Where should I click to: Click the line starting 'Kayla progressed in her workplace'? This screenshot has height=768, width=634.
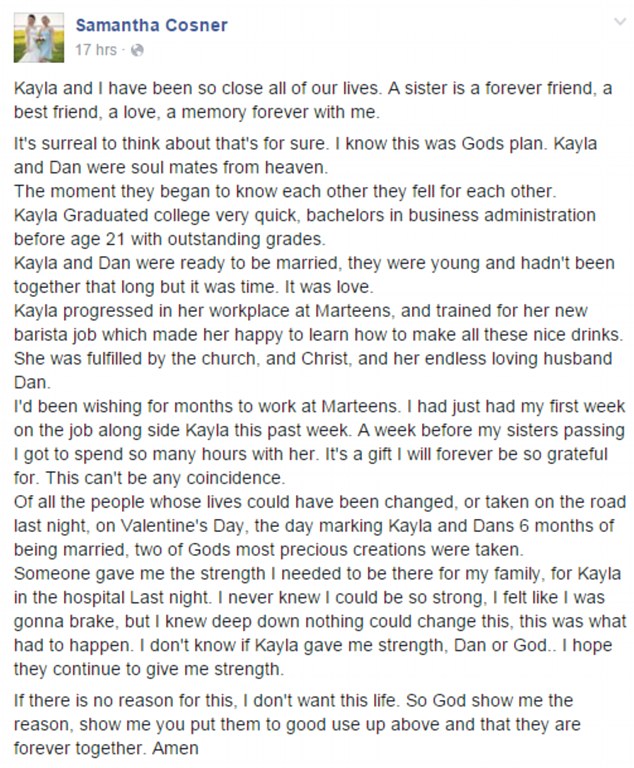tap(301, 311)
